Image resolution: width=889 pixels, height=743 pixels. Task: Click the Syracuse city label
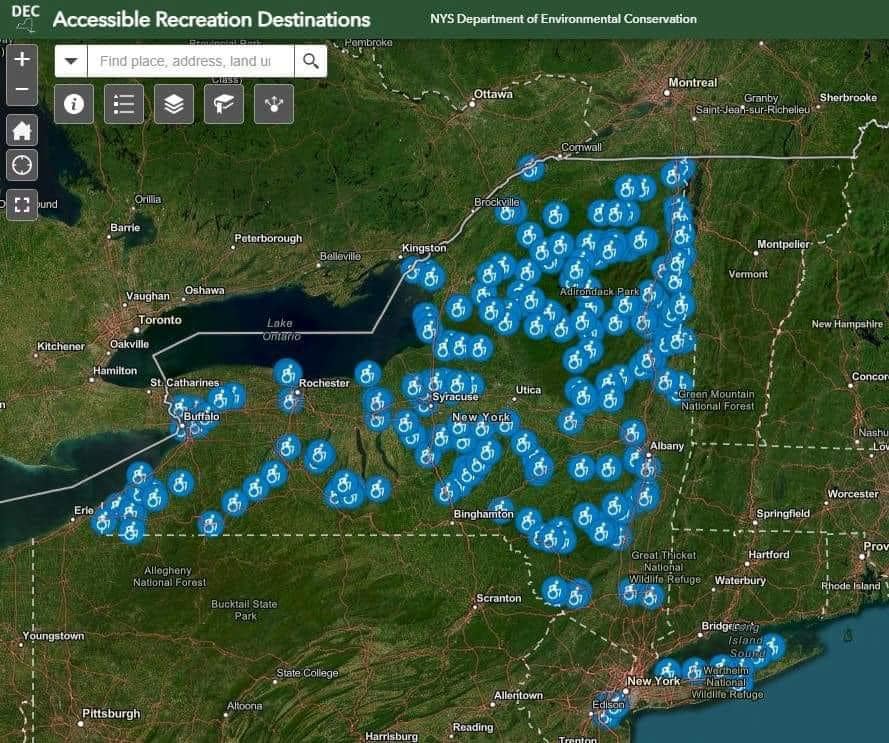[455, 396]
